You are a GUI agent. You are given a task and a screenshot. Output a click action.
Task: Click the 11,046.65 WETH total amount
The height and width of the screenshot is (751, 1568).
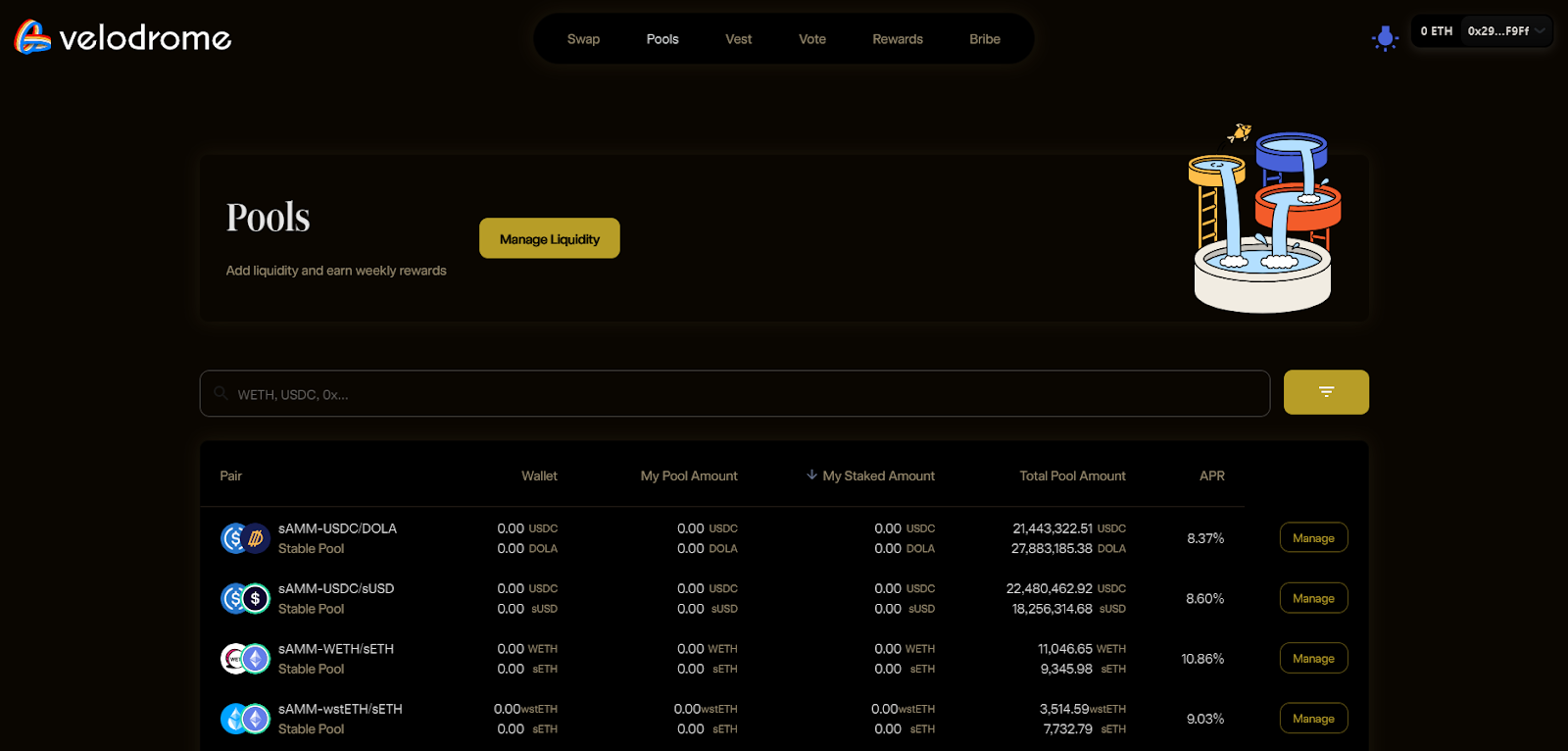(x=1082, y=649)
